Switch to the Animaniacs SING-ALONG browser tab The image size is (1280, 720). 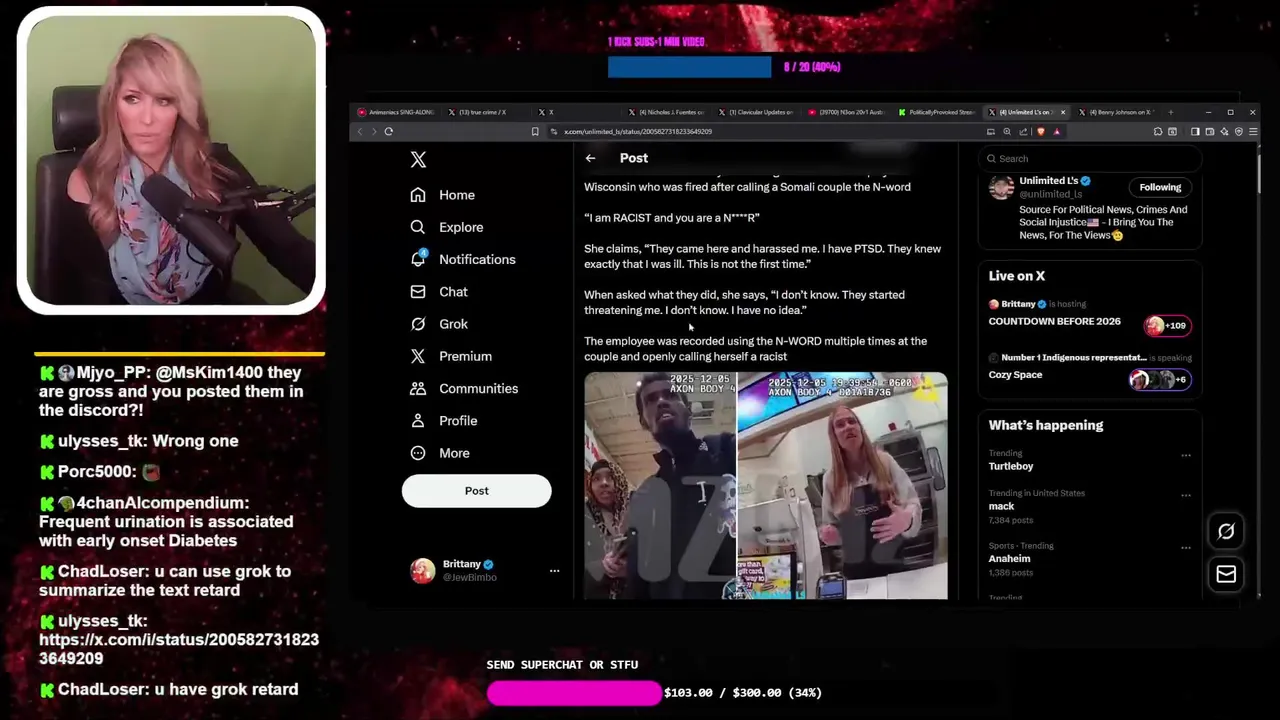[394, 112]
